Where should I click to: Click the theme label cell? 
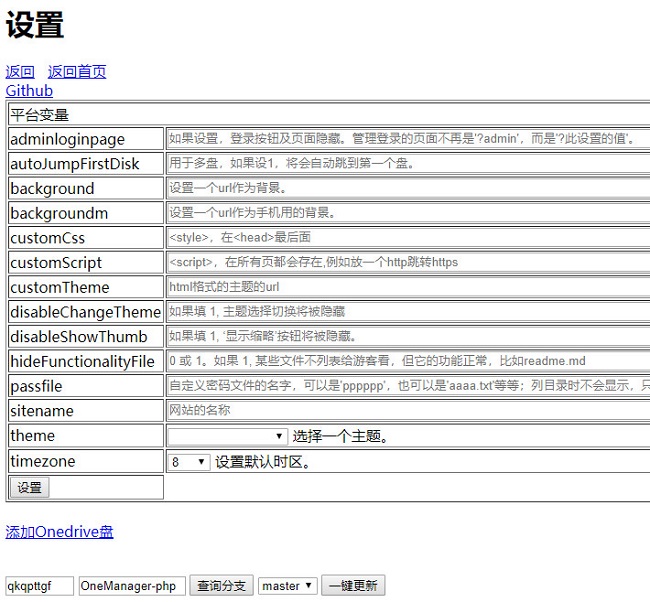click(x=86, y=435)
